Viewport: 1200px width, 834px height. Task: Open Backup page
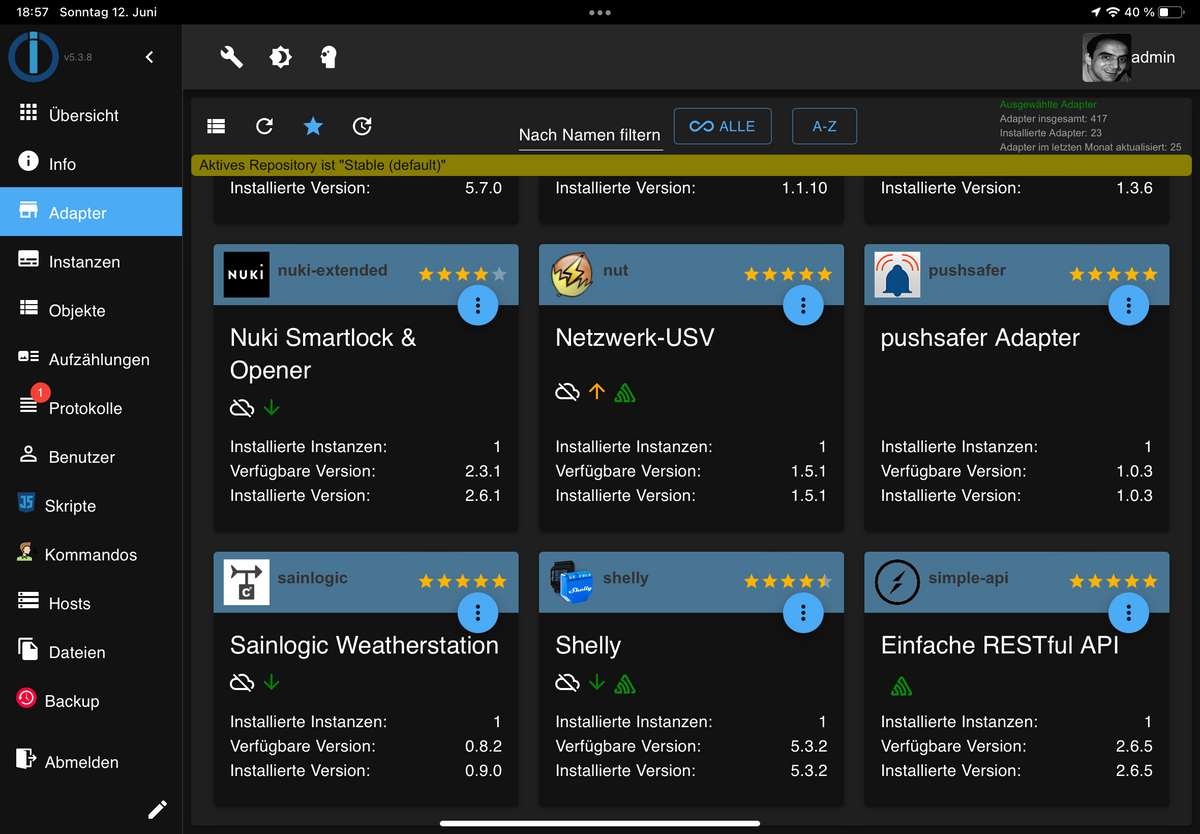(91, 701)
